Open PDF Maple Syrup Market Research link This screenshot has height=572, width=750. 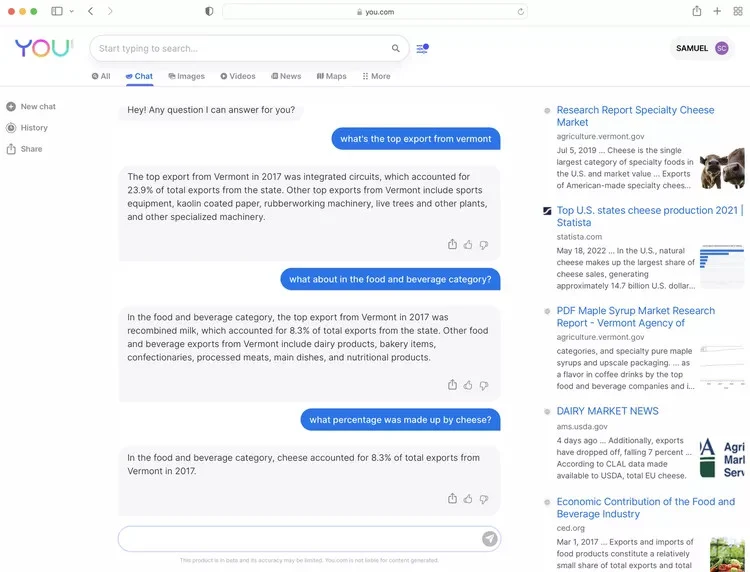coord(636,317)
